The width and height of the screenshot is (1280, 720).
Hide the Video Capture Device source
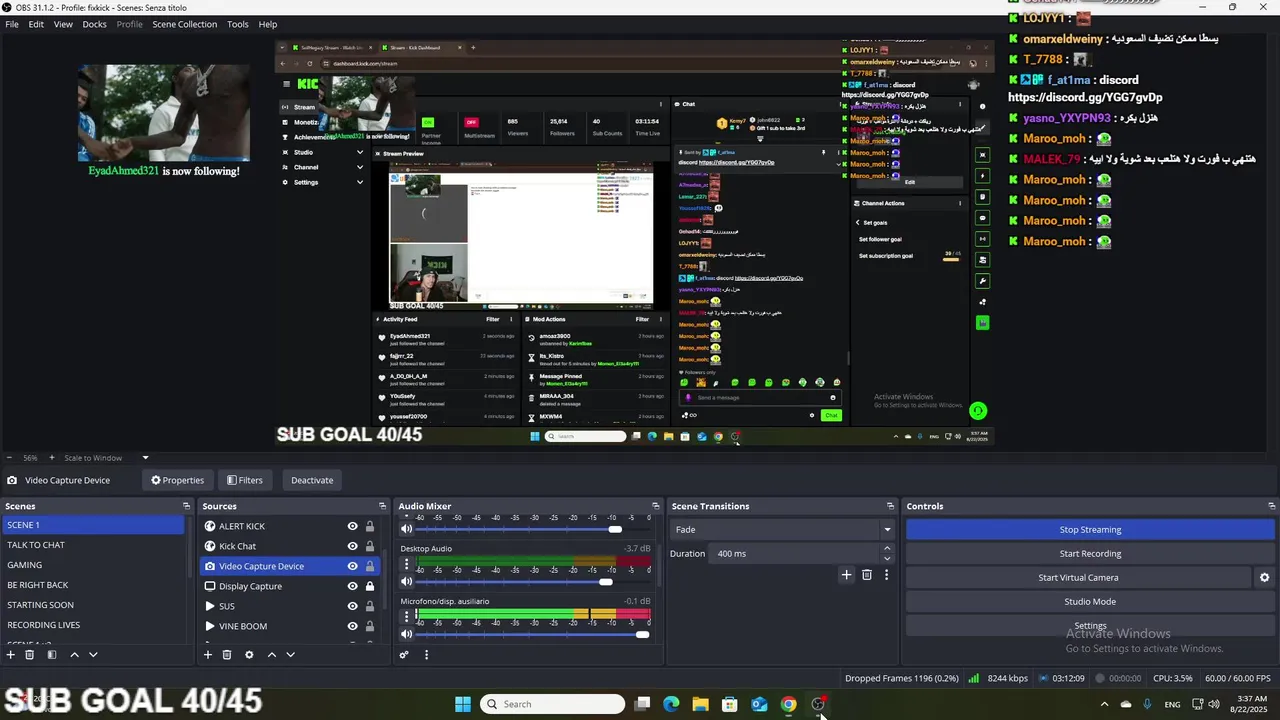pyautogui.click(x=352, y=566)
